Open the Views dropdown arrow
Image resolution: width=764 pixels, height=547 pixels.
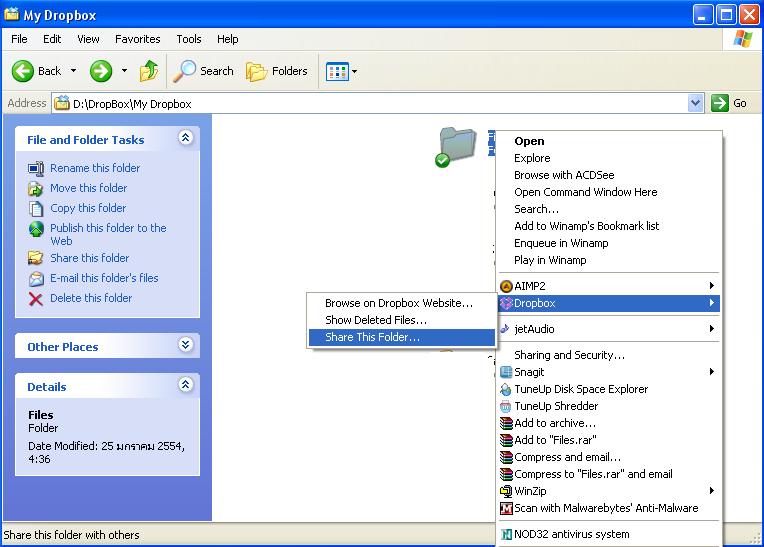click(354, 72)
